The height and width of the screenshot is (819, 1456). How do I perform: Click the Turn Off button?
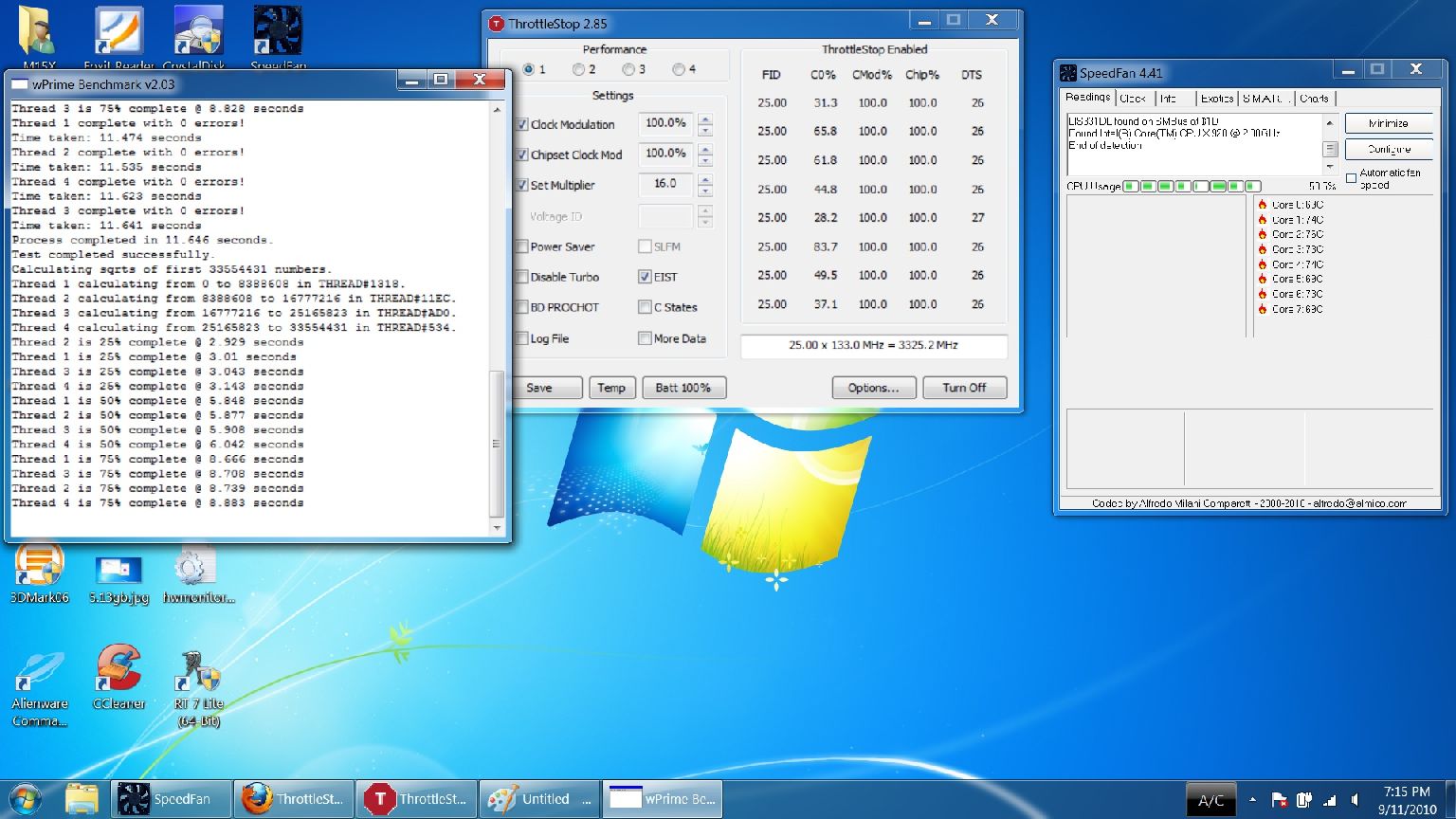[965, 388]
